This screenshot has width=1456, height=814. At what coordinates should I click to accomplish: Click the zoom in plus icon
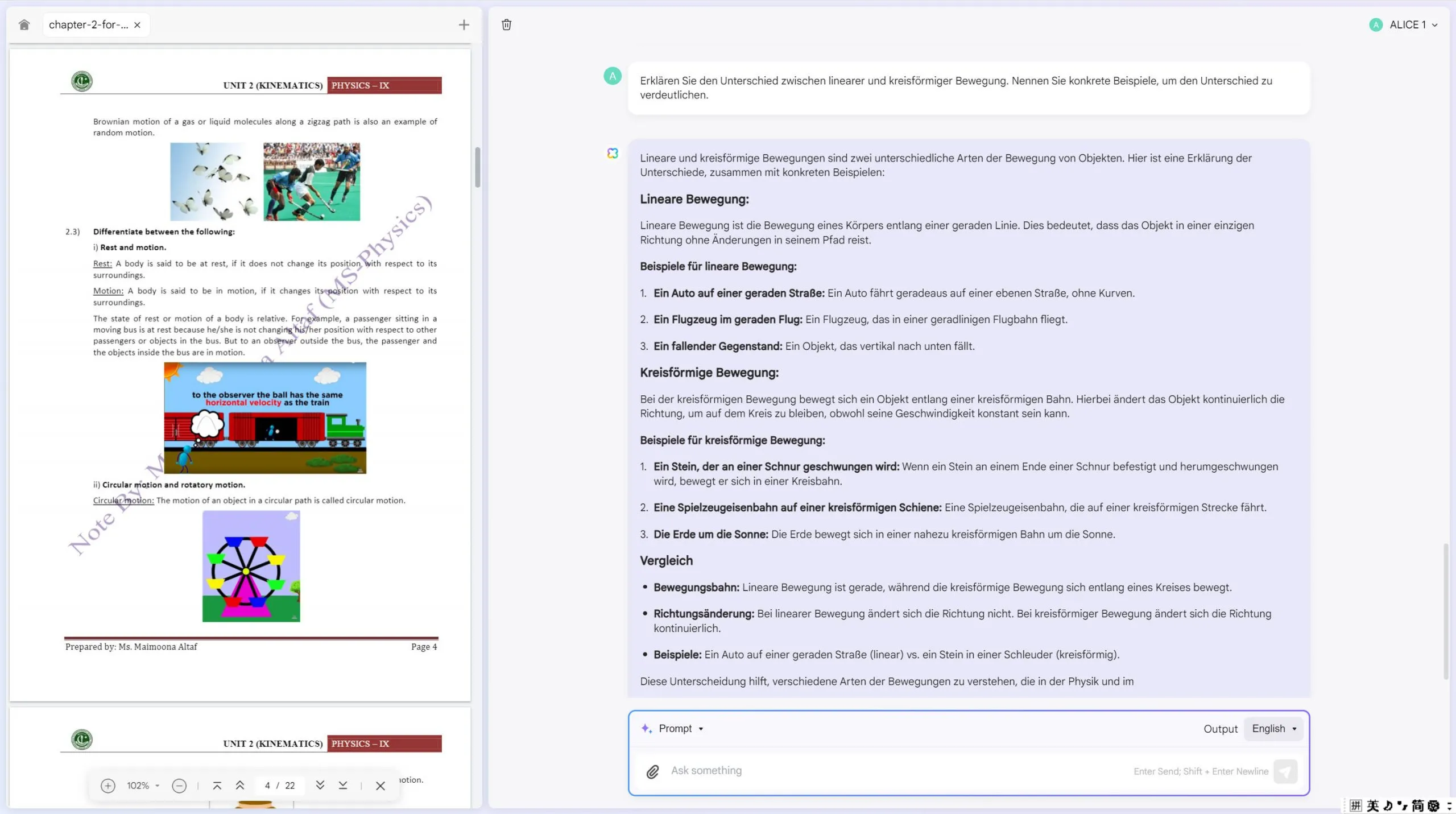click(107, 785)
